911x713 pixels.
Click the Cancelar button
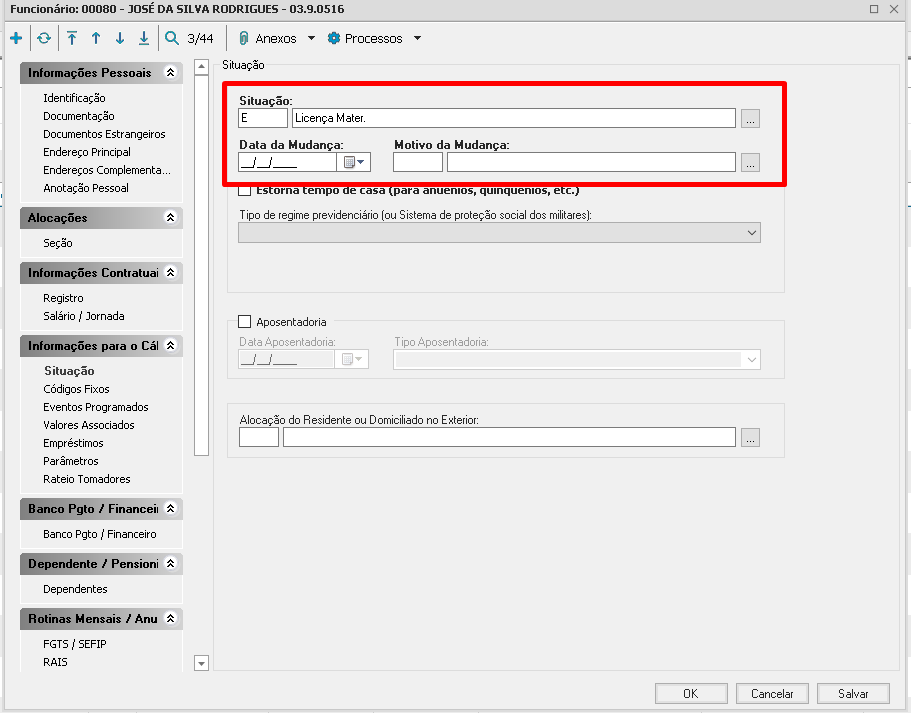(x=772, y=694)
